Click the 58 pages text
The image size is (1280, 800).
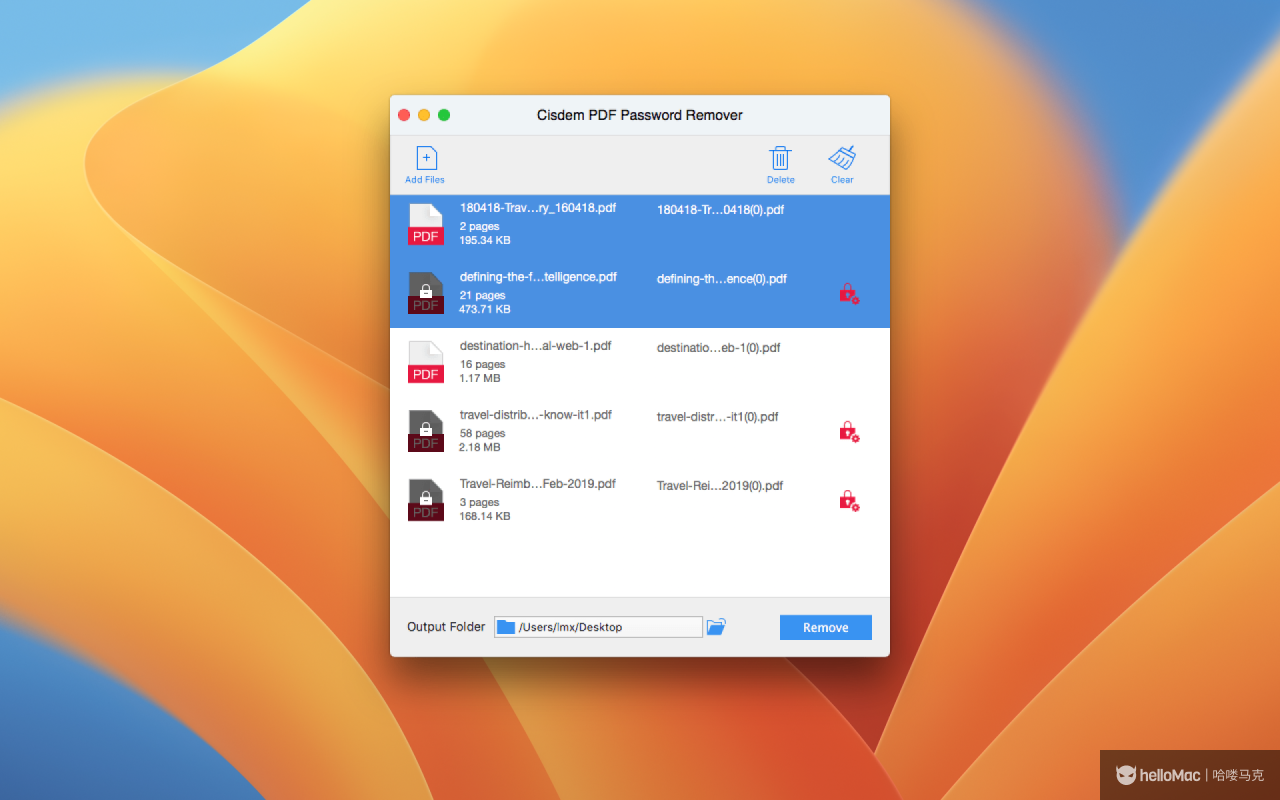[482, 434]
